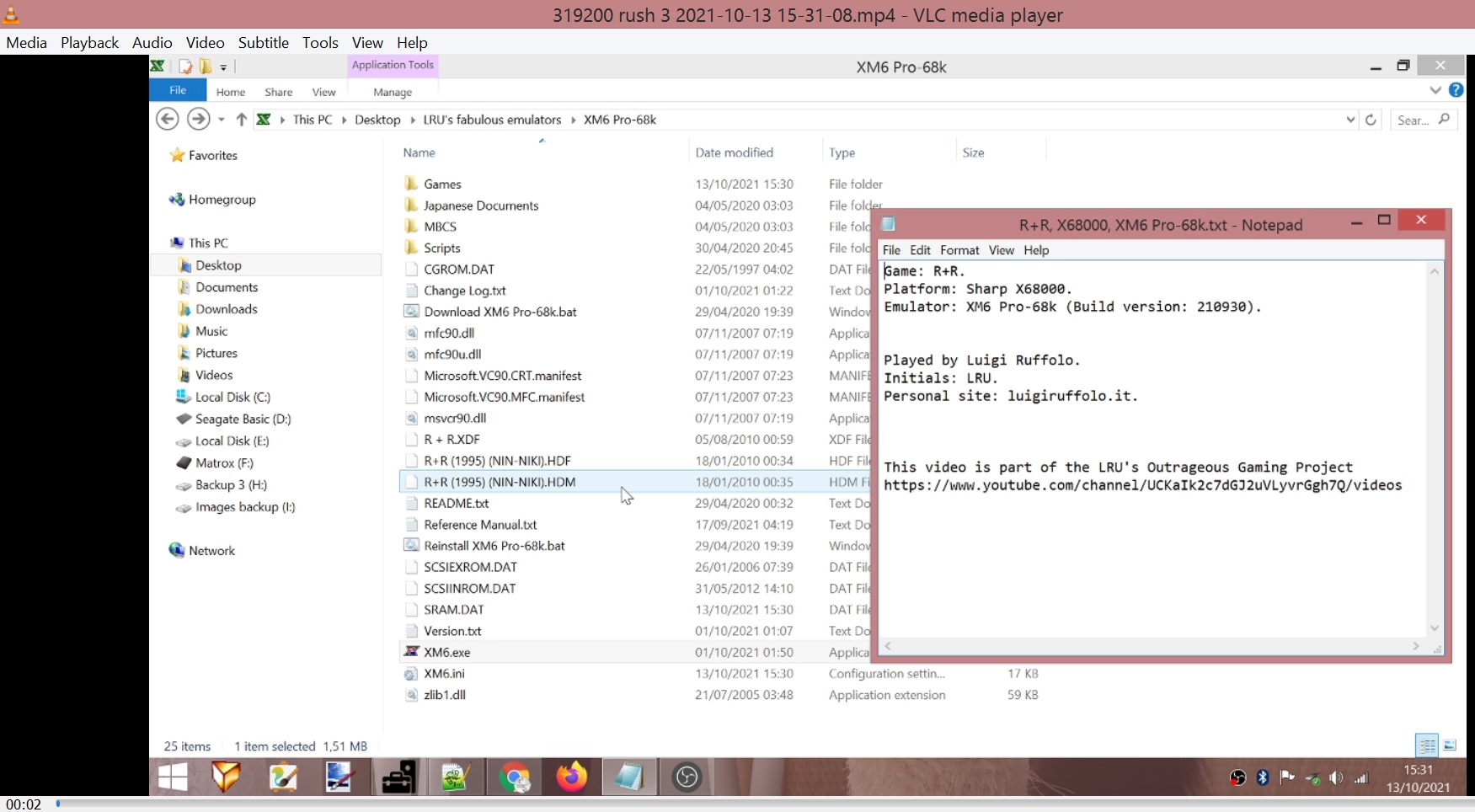Expand the Explorer ribbon chevron
The width and height of the screenshot is (1475, 812).
click(1435, 90)
